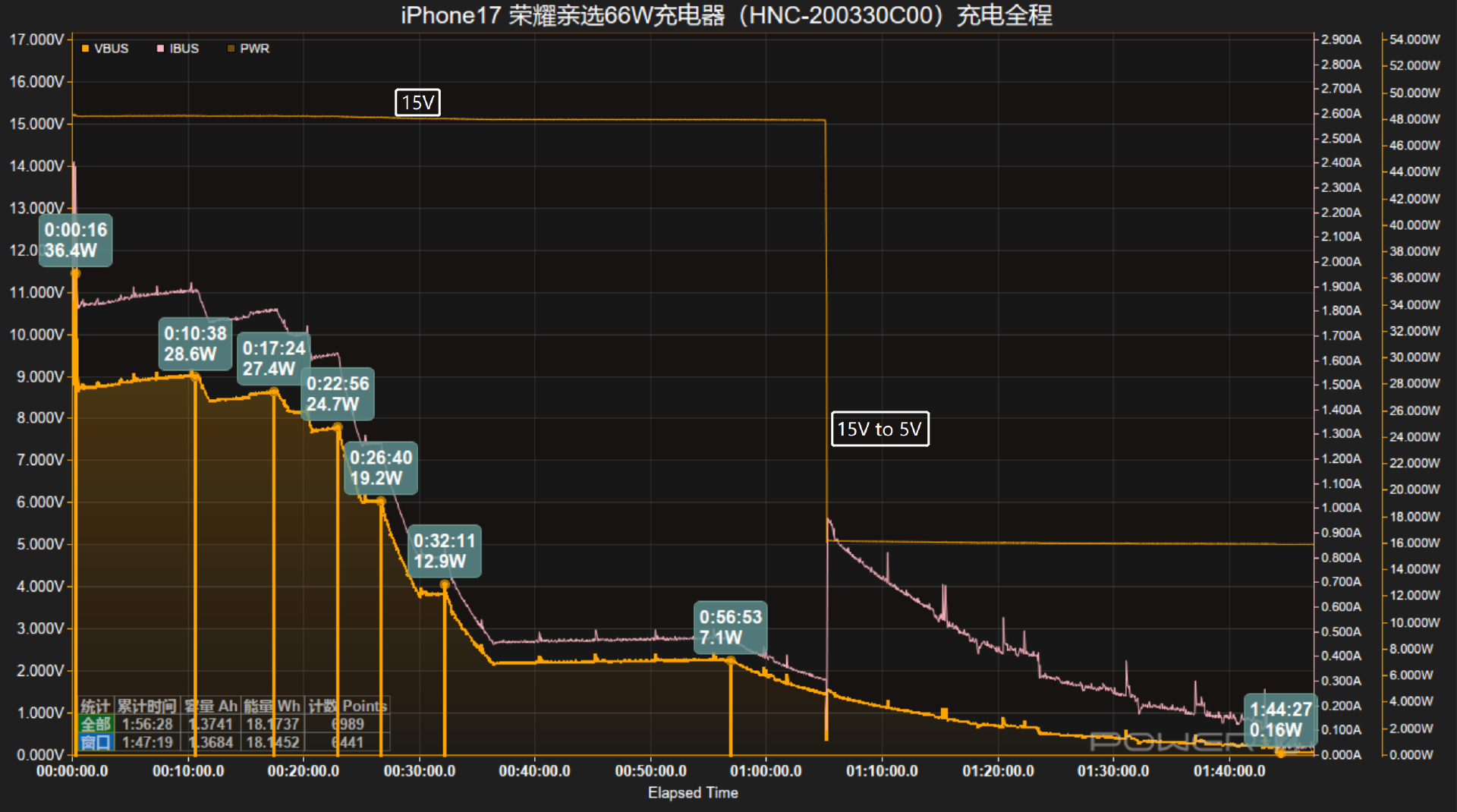Viewport: 1457px width, 812px height.
Task: Click the 0:26:40 19.2W marker label
Action: click(380, 468)
